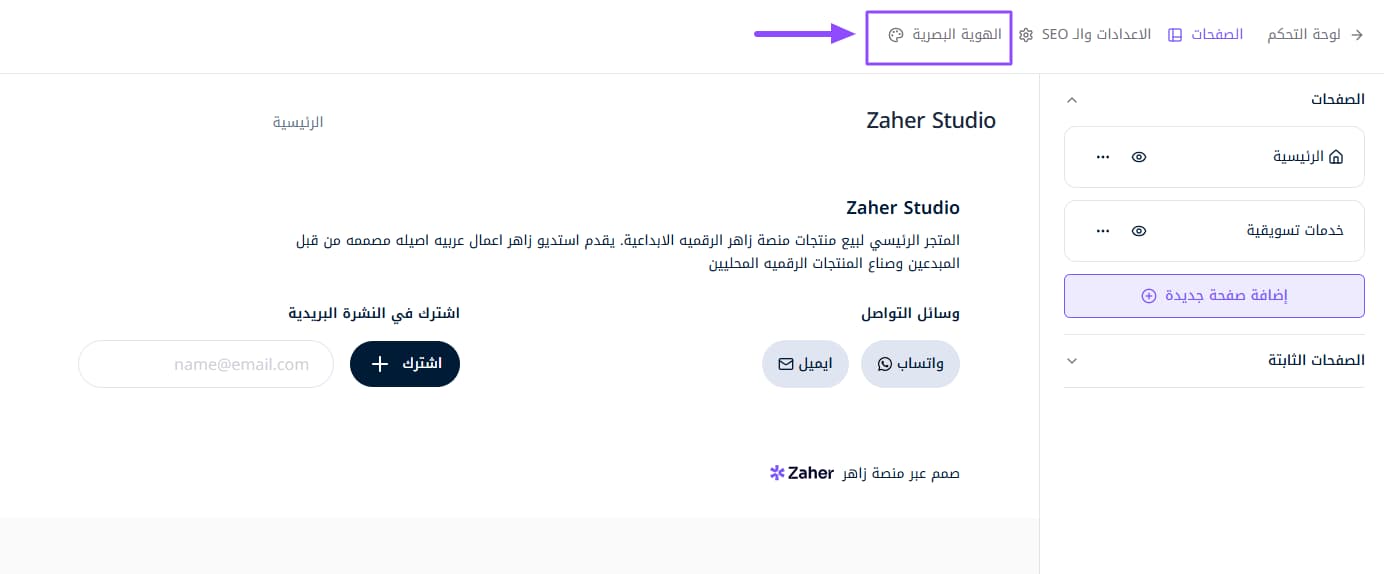Screen dimensions: 1384x574
Task: Click the settings gear icon in top bar
Action: pyautogui.click(x=1026, y=36)
